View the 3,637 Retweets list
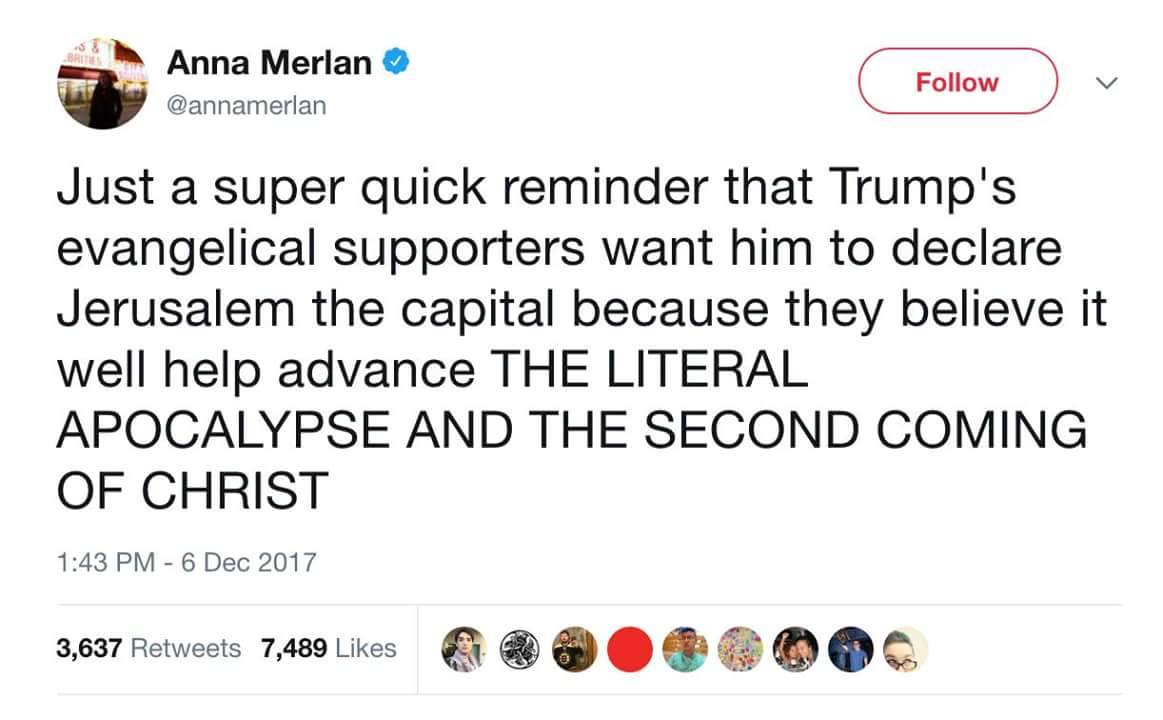This screenshot has width=1163, height=720. [149, 648]
